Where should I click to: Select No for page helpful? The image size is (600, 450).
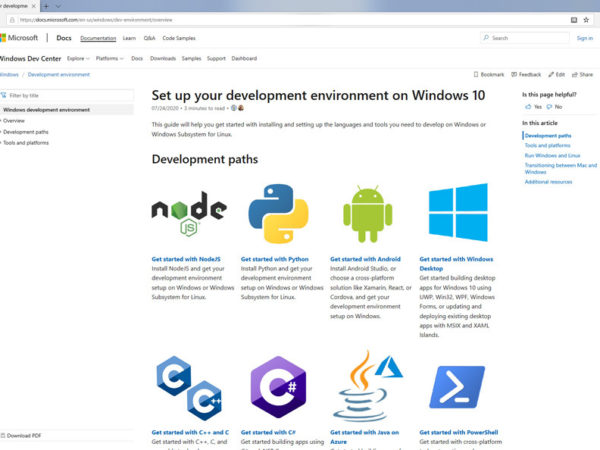click(554, 106)
